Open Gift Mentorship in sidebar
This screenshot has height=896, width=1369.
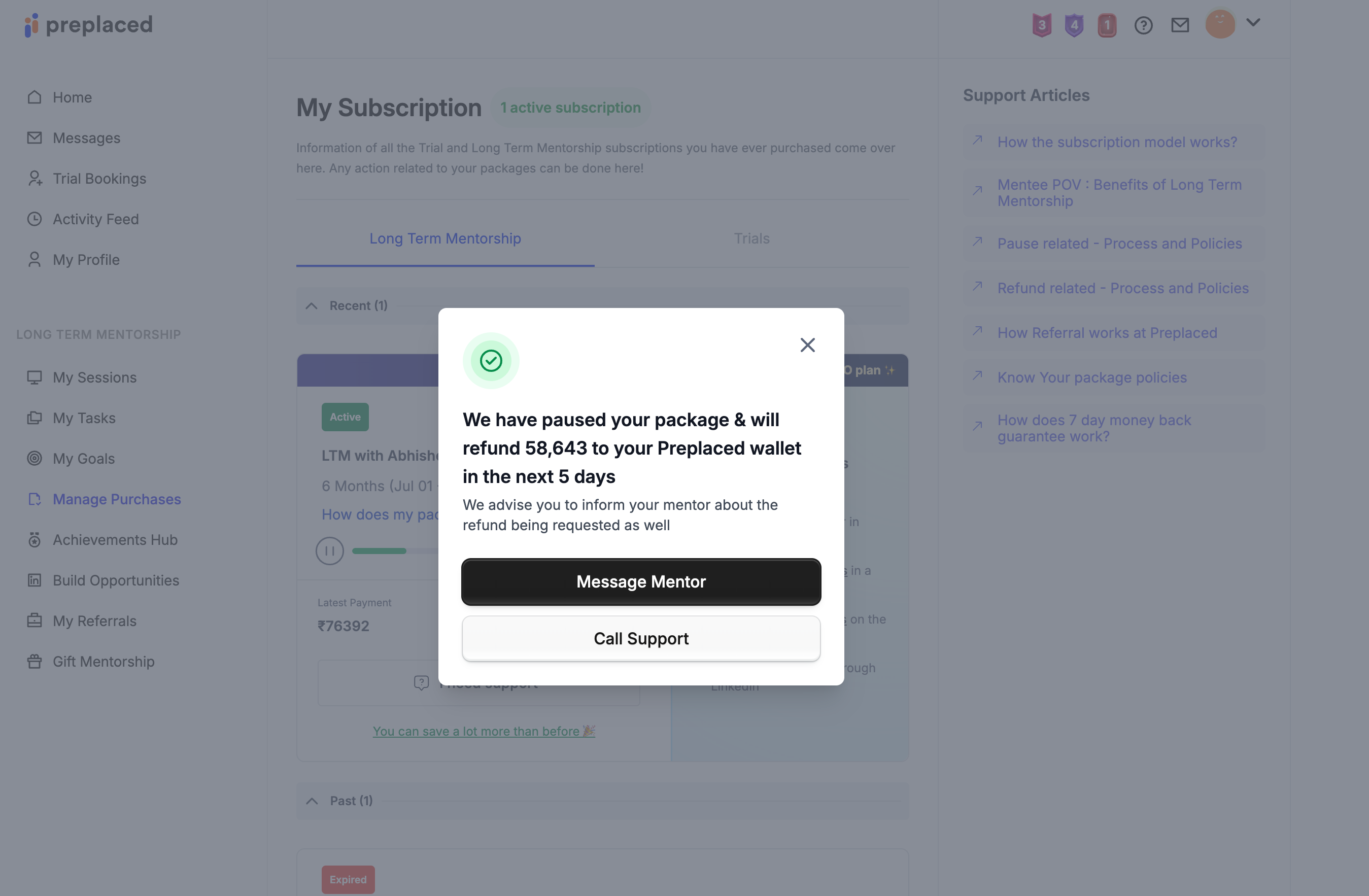[103, 662]
